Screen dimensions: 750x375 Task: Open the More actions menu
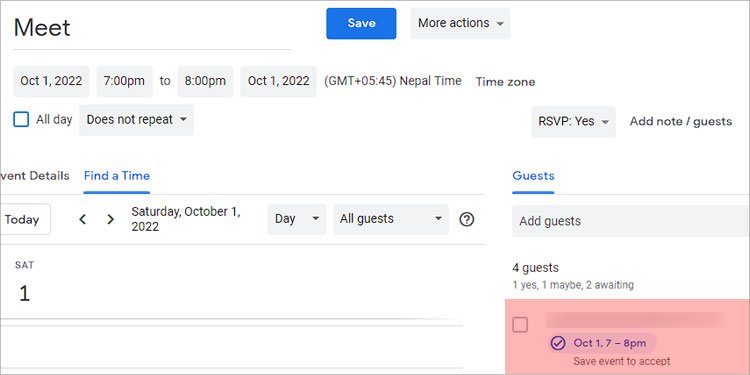[460, 23]
